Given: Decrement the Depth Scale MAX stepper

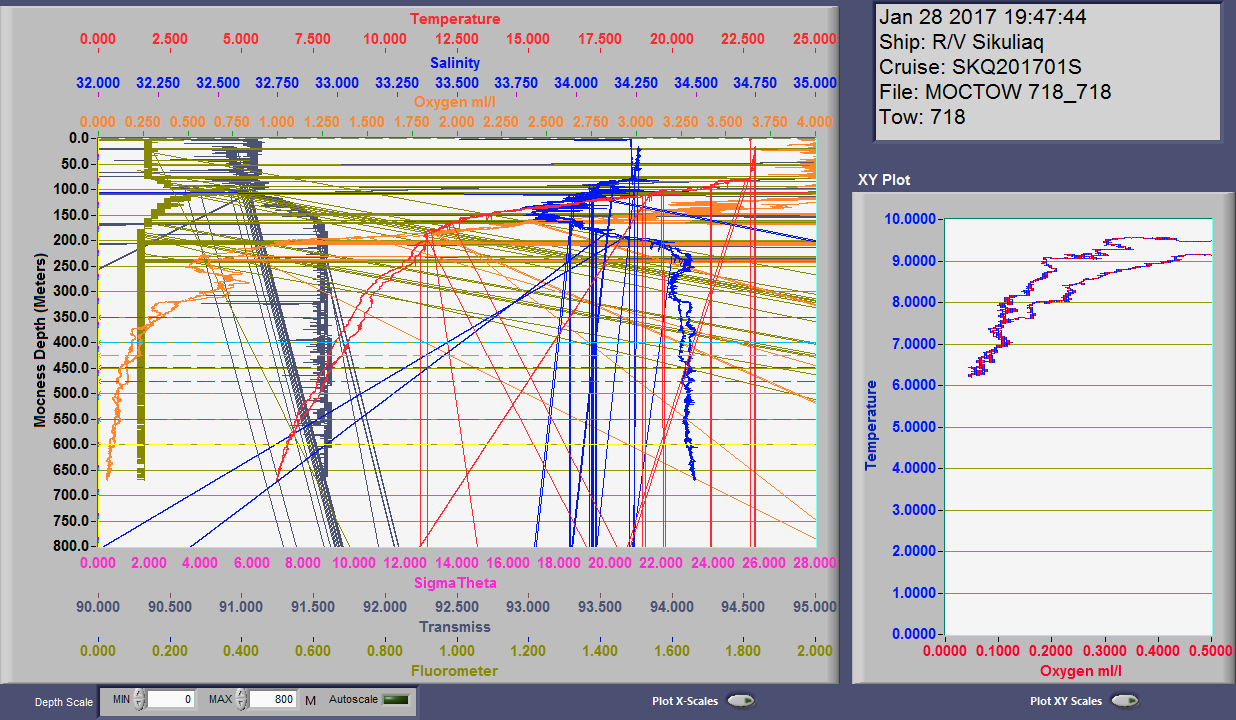Looking at the screenshot, I should point(241,705).
